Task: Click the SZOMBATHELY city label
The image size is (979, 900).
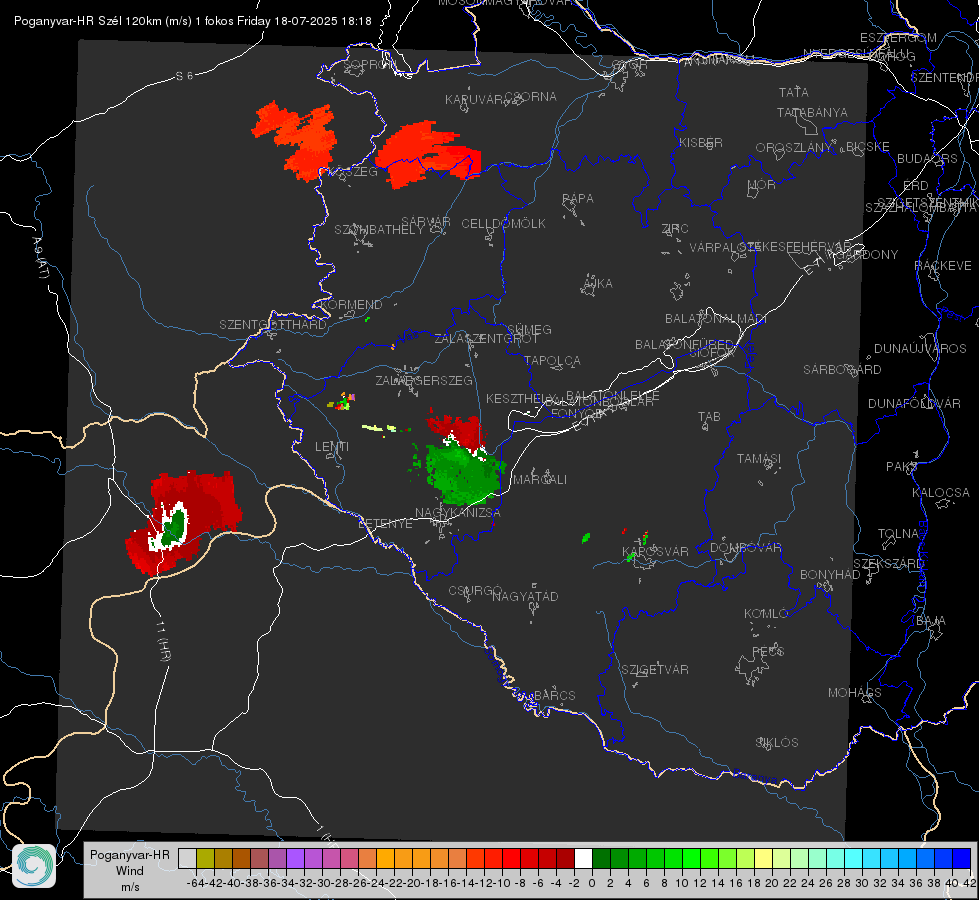Action: tap(379, 229)
